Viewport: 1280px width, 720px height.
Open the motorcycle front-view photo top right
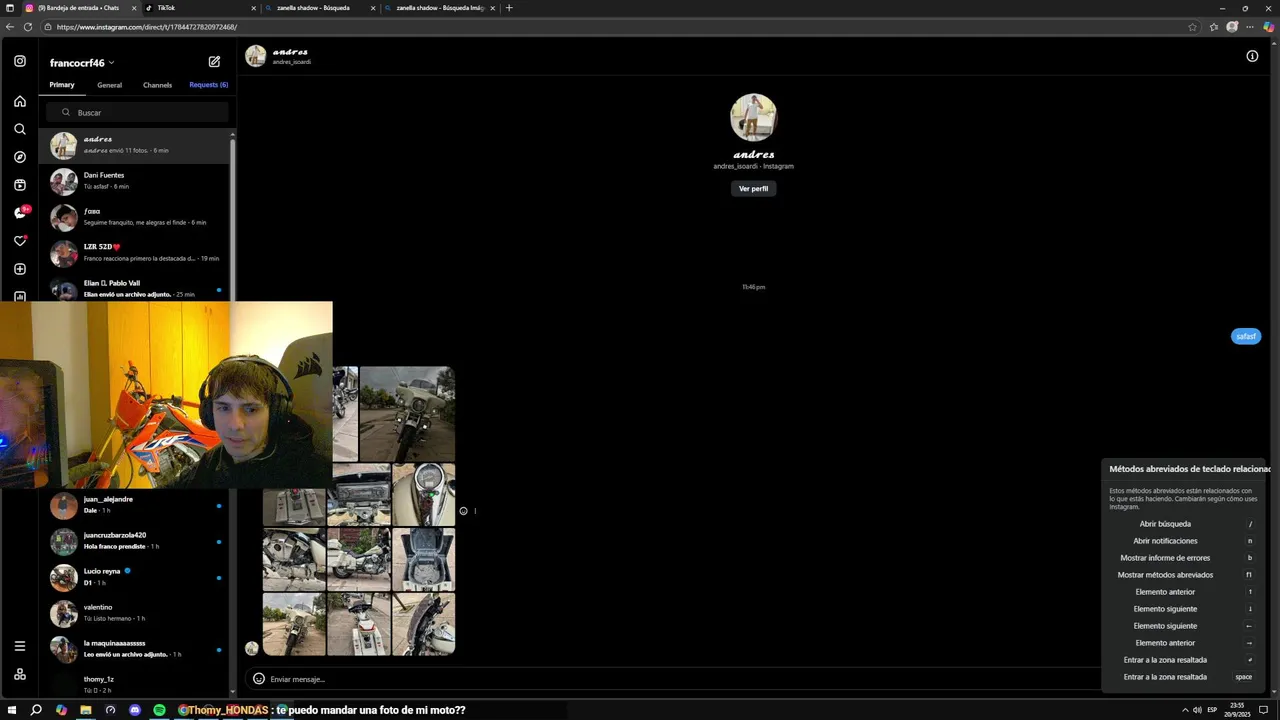[x=407, y=414]
